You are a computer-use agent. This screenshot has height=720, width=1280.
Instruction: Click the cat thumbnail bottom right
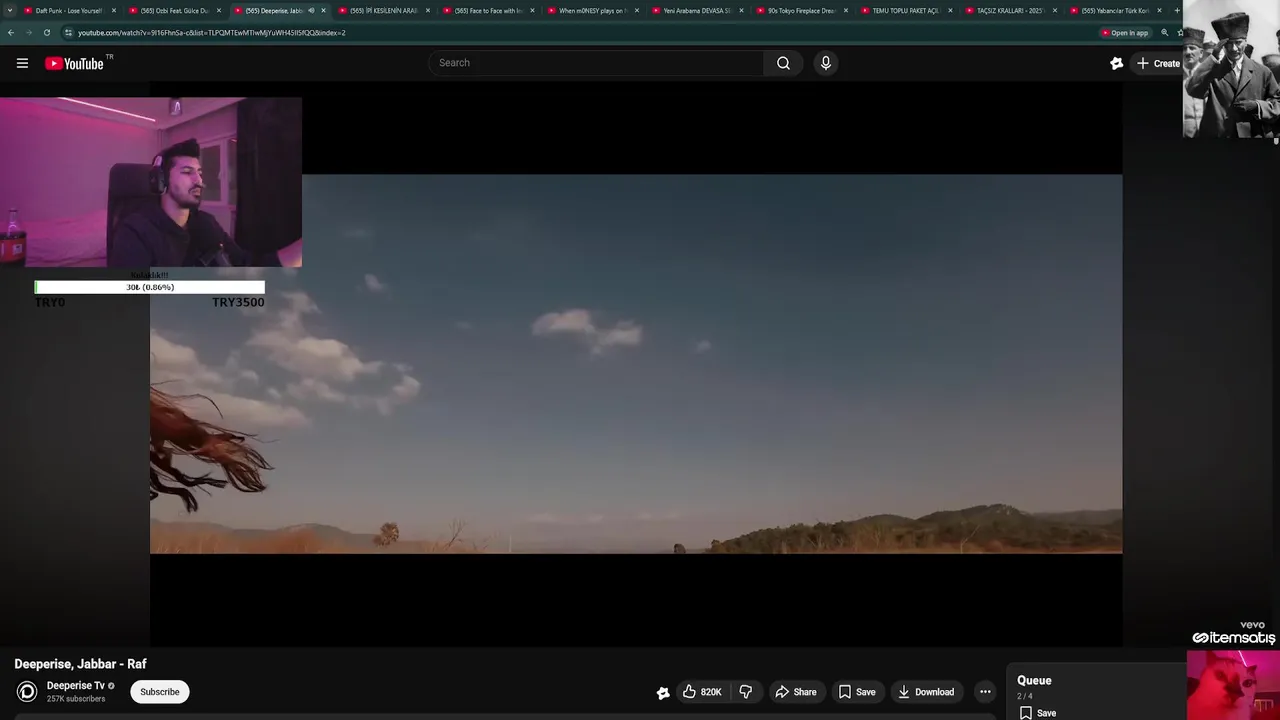point(1233,685)
